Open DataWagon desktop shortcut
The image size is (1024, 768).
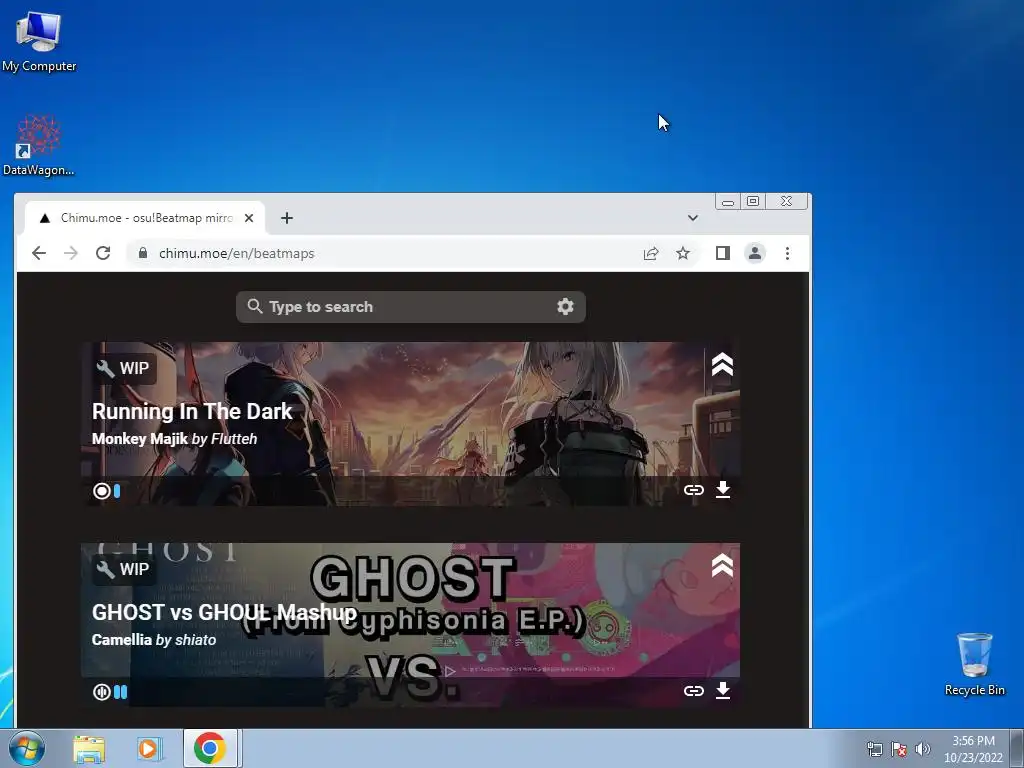click(39, 145)
